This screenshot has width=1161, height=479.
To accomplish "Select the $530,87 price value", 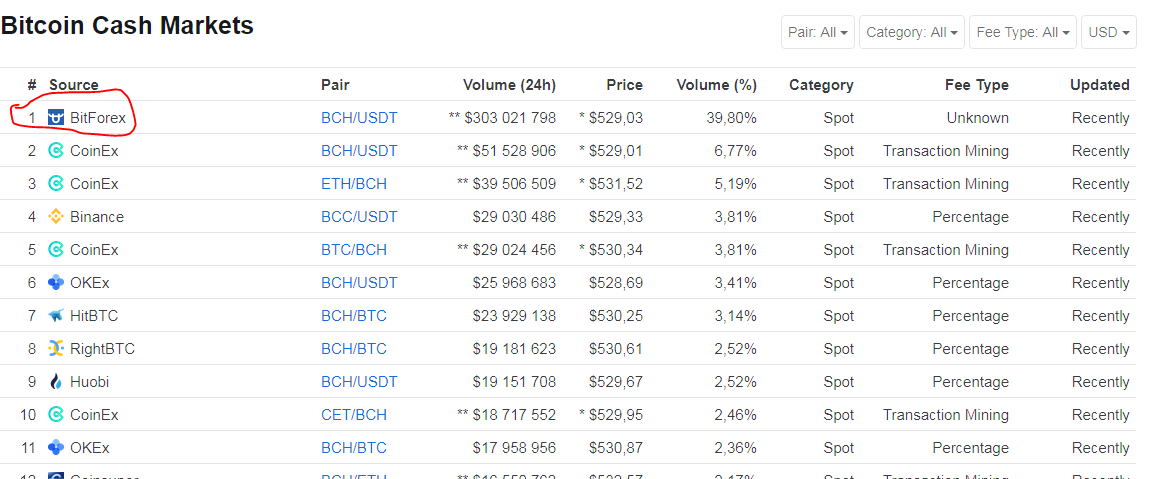I will (x=616, y=448).
